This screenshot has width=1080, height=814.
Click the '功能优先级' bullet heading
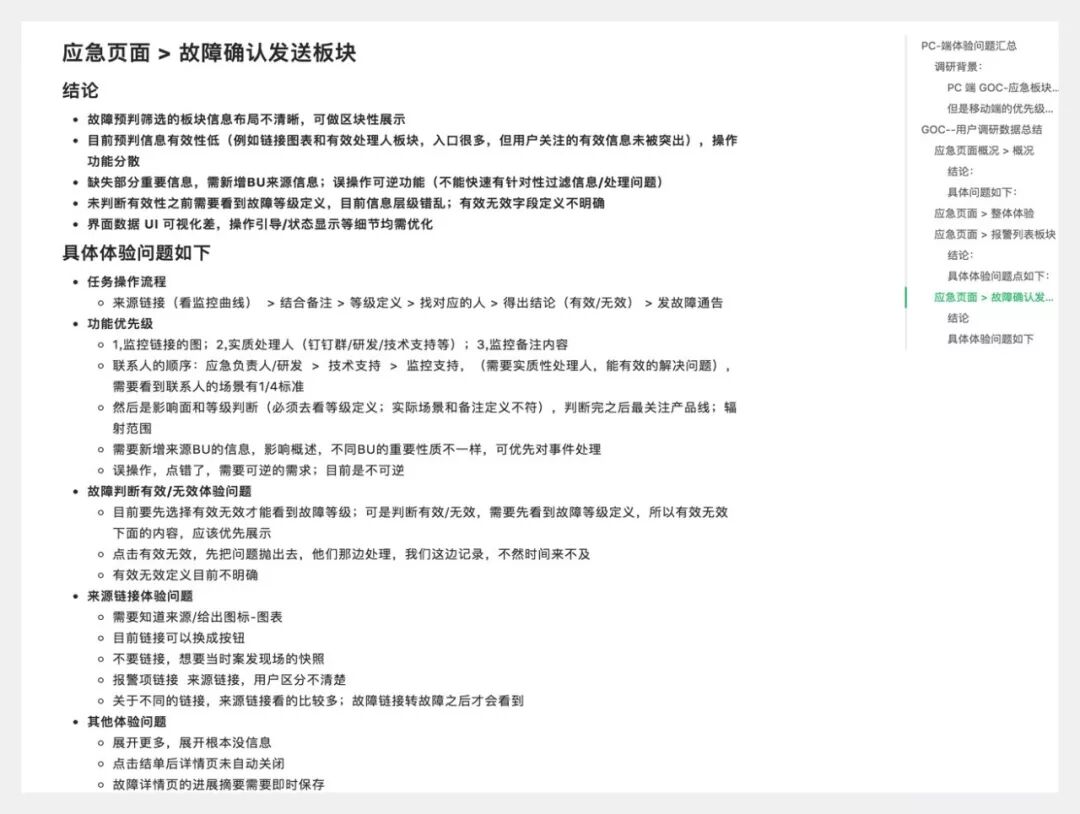pos(120,324)
